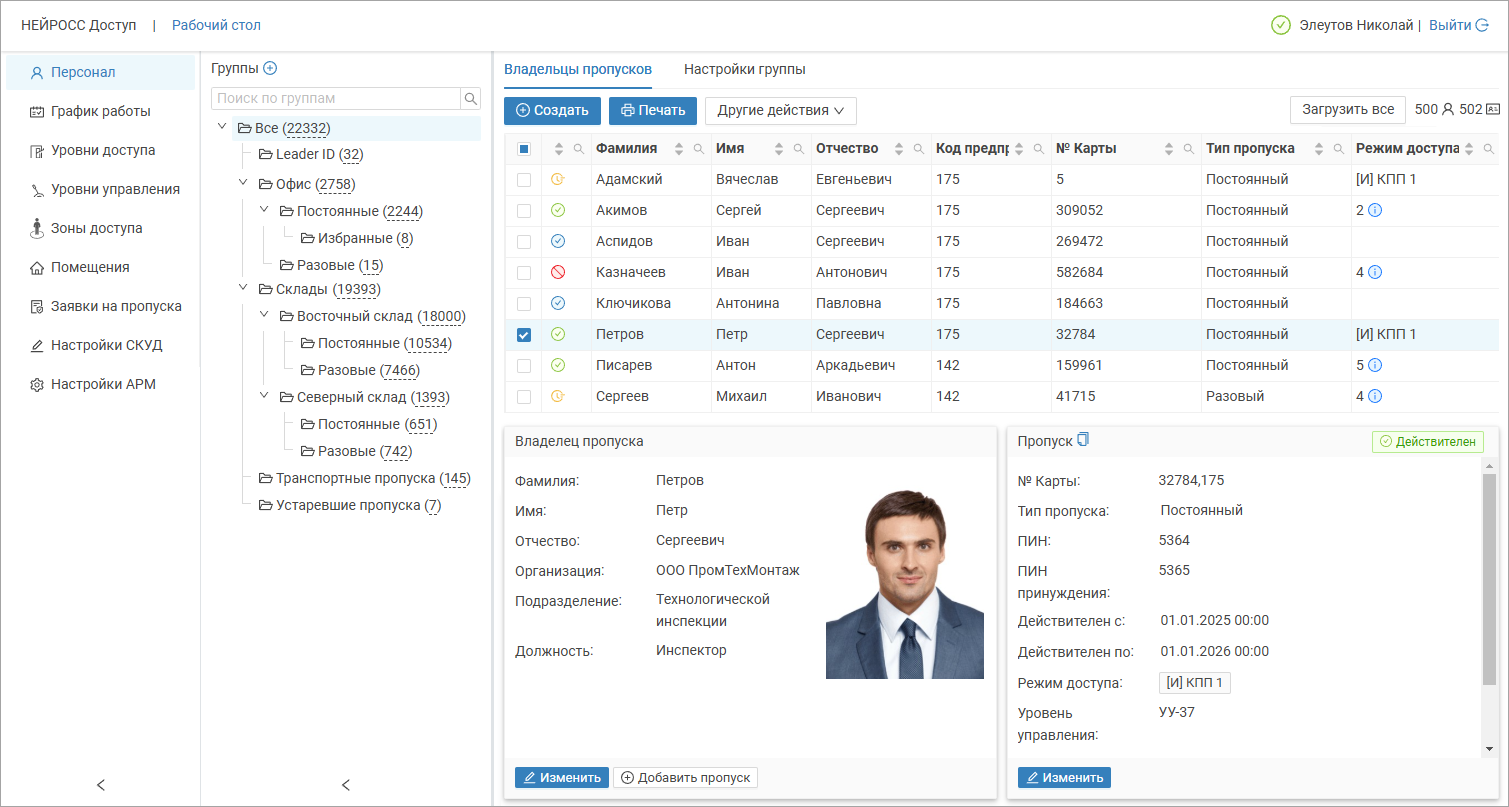Switch to the Настройки группы tab
The height and width of the screenshot is (807, 1509).
[x=744, y=69]
